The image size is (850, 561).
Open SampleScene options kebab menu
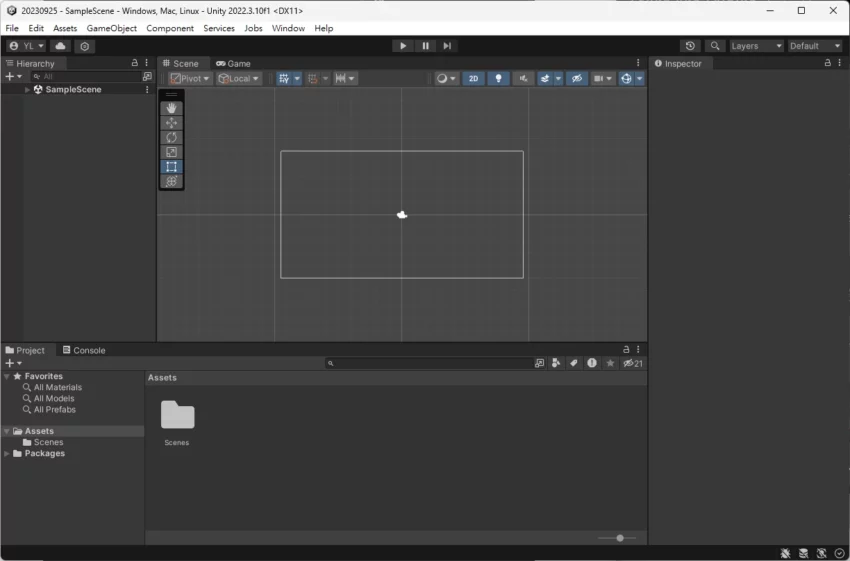pyautogui.click(x=147, y=89)
